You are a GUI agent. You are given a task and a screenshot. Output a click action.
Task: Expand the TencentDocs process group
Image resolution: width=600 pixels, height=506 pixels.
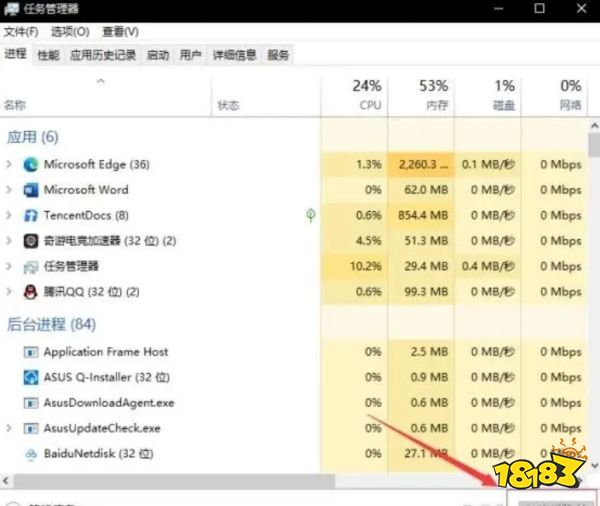tap(9, 215)
